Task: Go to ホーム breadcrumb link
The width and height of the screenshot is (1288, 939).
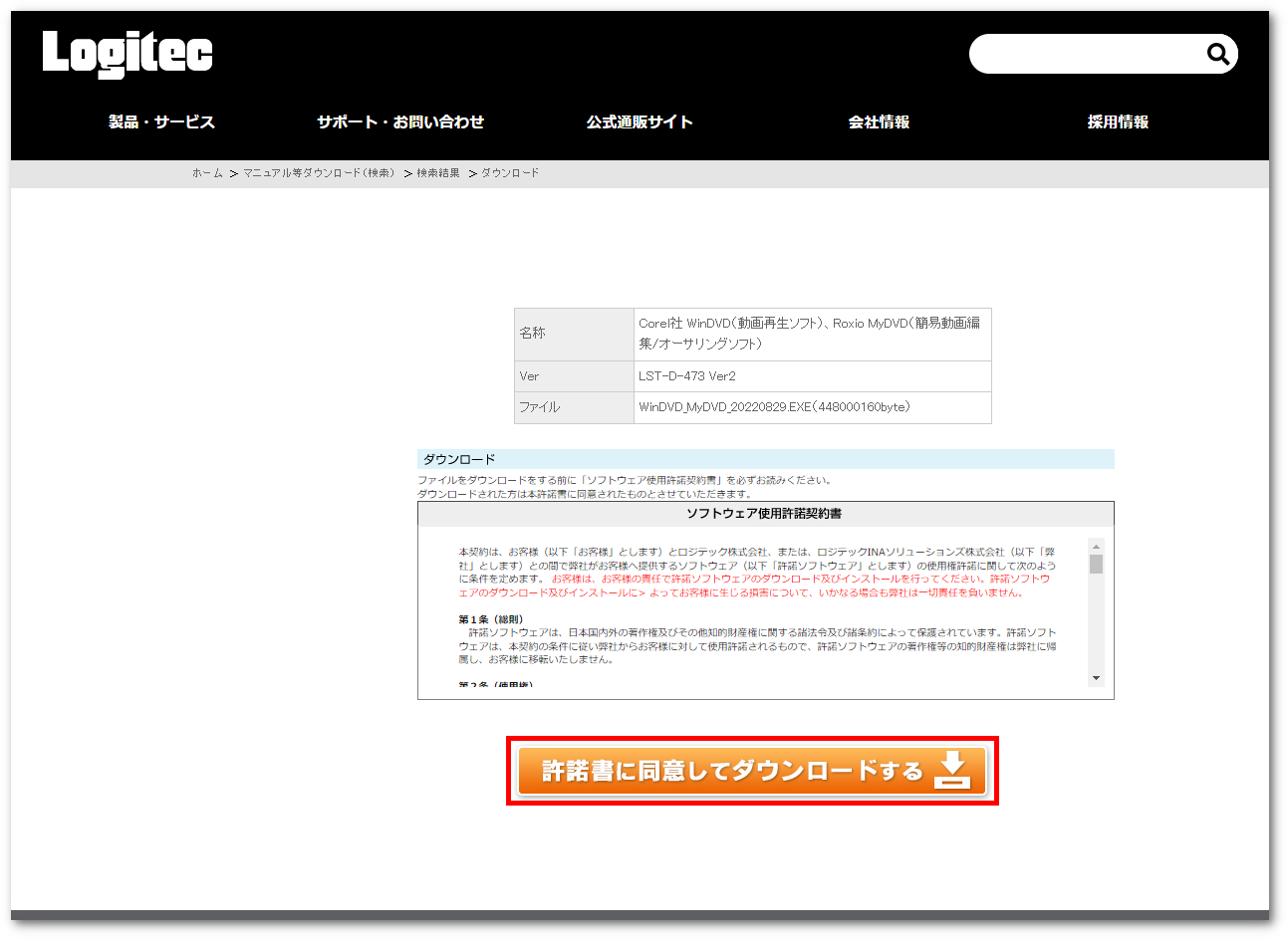Action: pos(207,173)
